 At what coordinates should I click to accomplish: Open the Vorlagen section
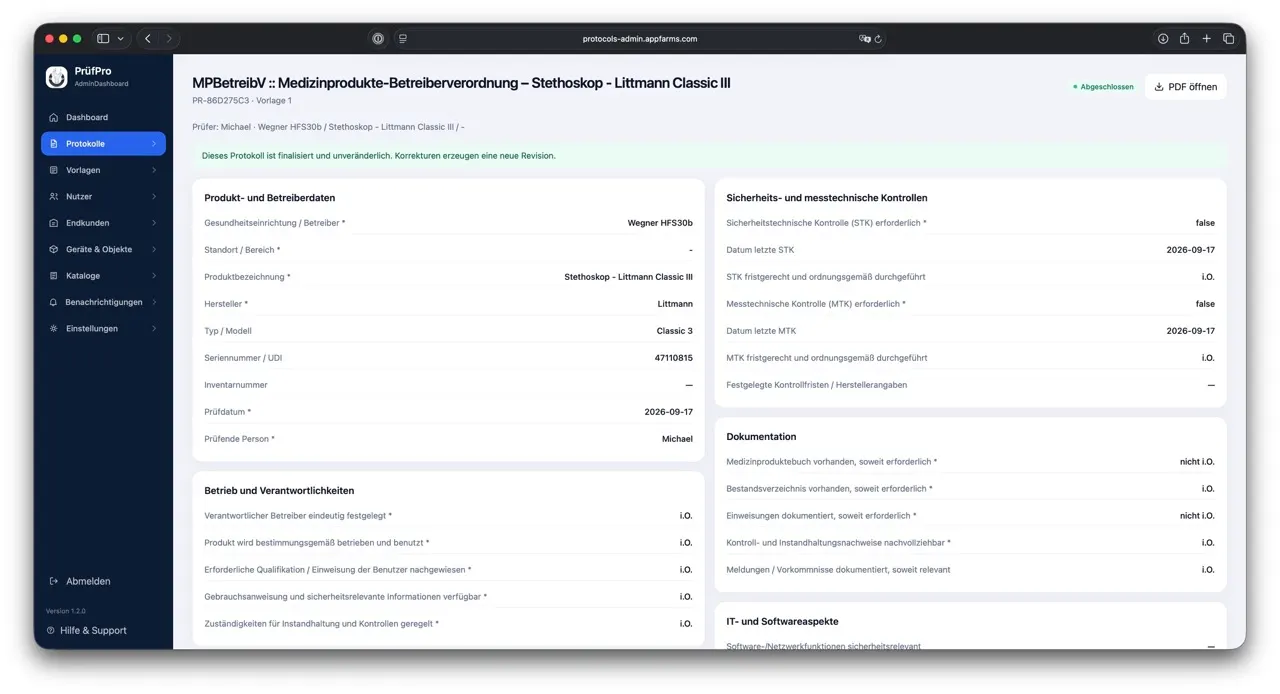coord(103,170)
